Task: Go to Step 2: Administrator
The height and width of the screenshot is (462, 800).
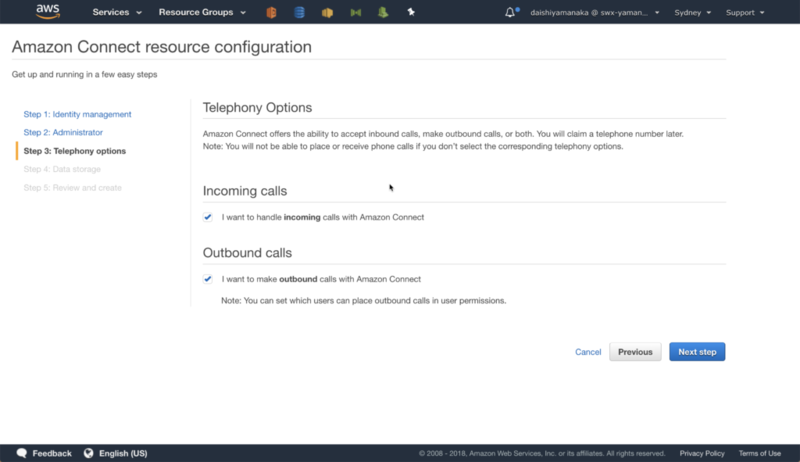Action: [x=63, y=132]
